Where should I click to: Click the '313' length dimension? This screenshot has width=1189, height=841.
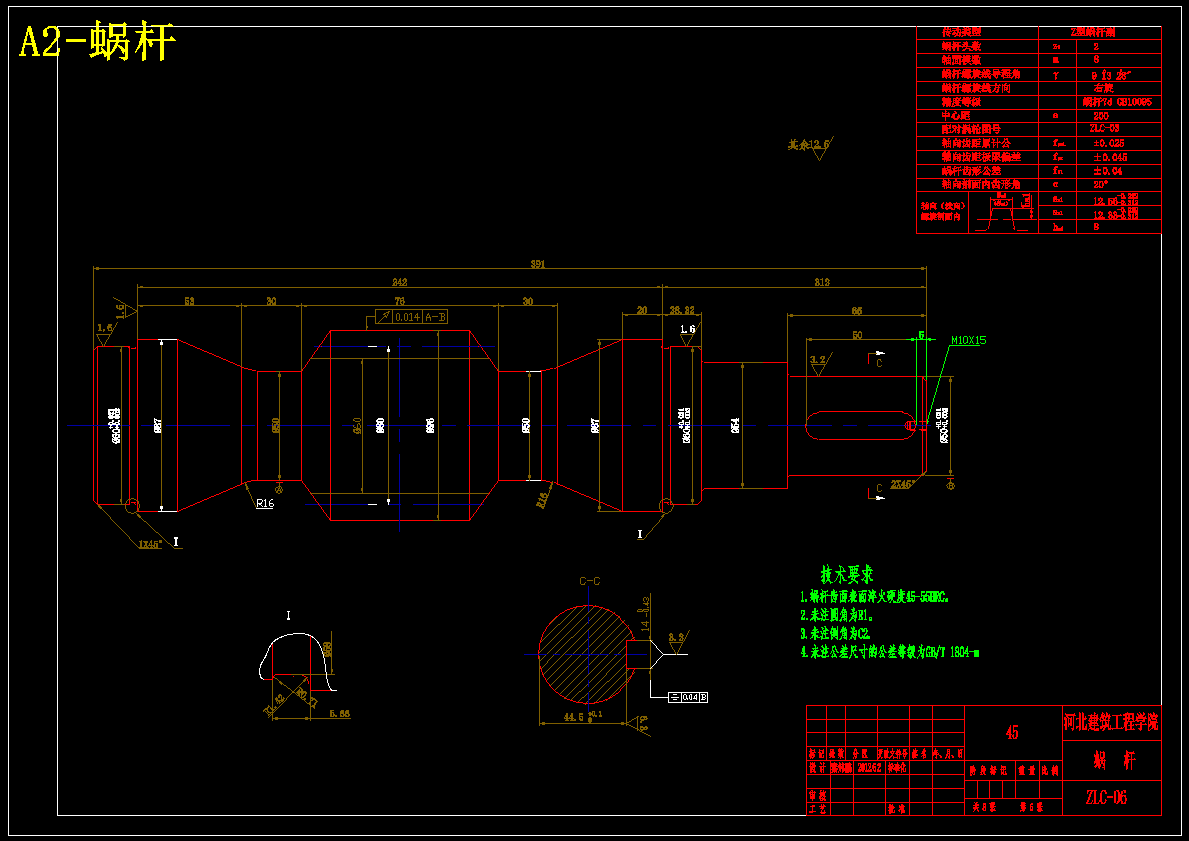tap(822, 282)
